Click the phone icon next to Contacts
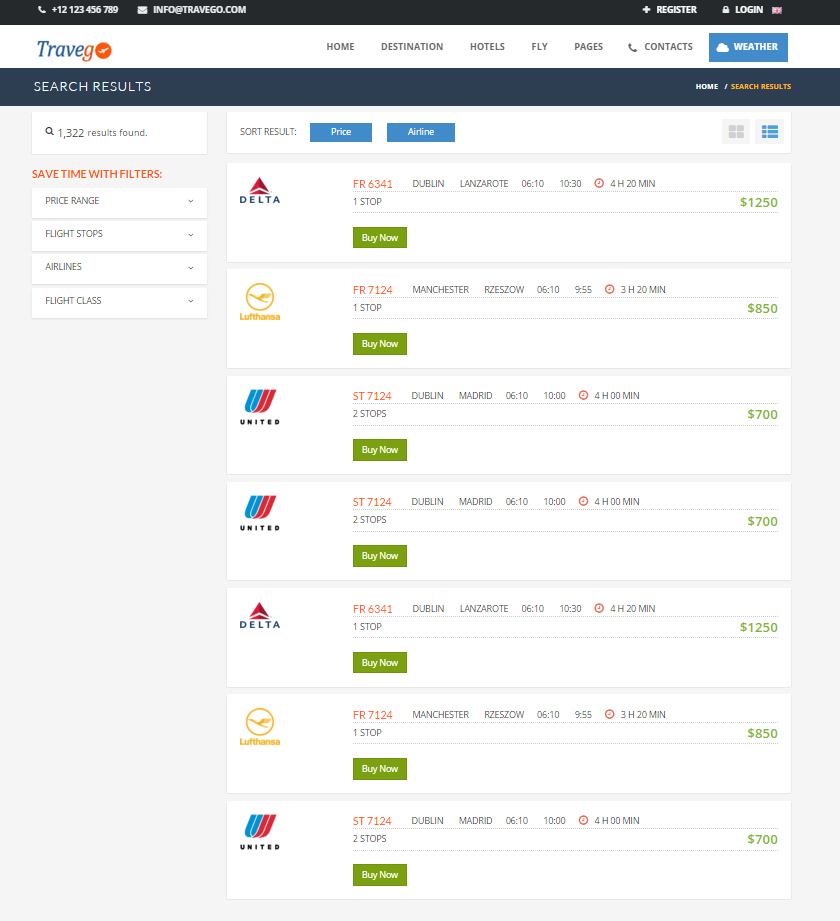This screenshot has width=840, height=921. (632, 48)
